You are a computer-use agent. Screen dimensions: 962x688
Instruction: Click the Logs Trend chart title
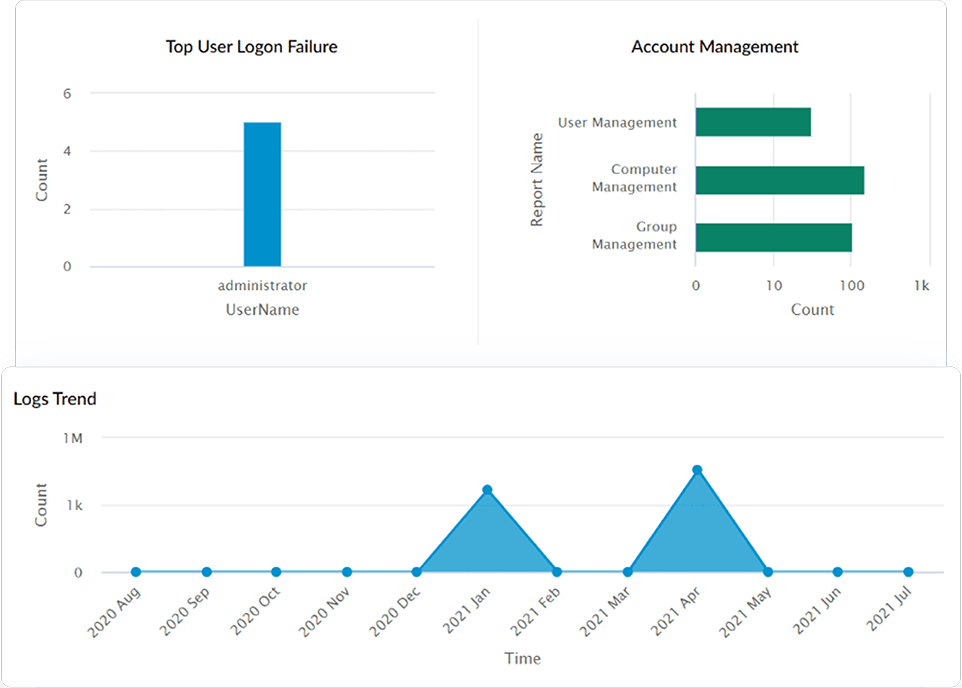tap(55, 398)
